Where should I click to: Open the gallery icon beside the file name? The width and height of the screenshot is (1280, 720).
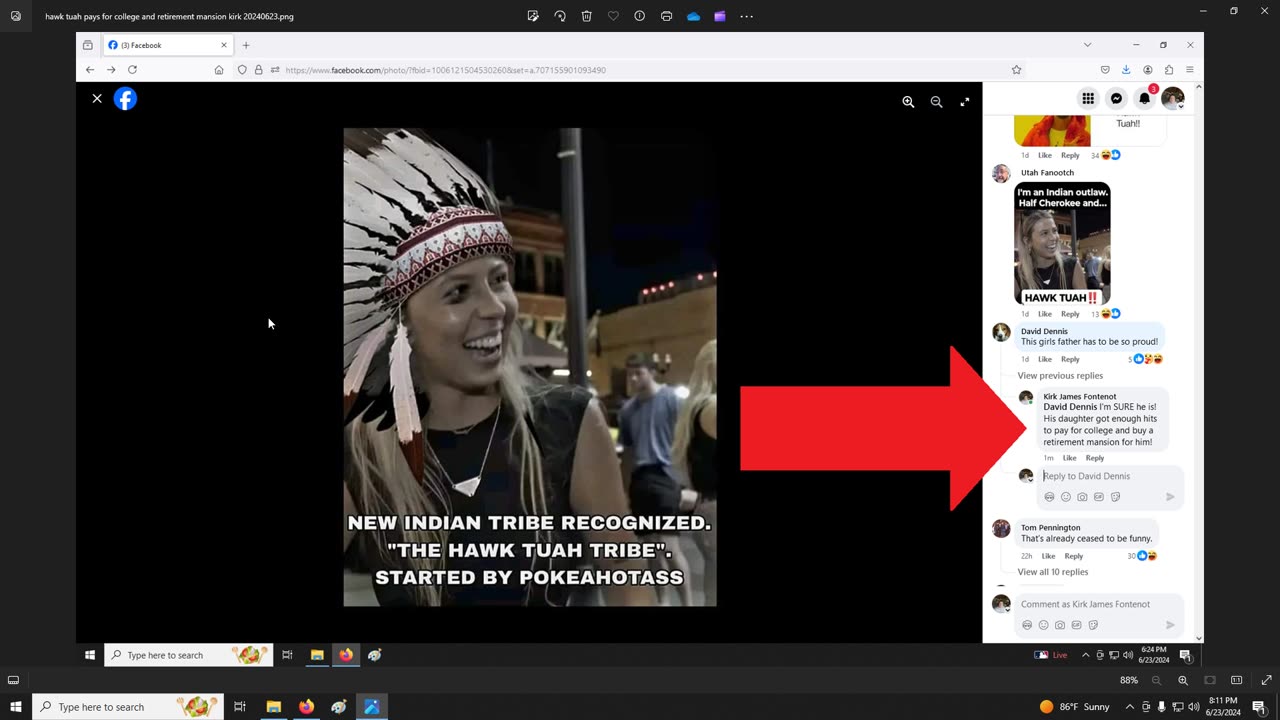pyautogui.click(x=15, y=16)
